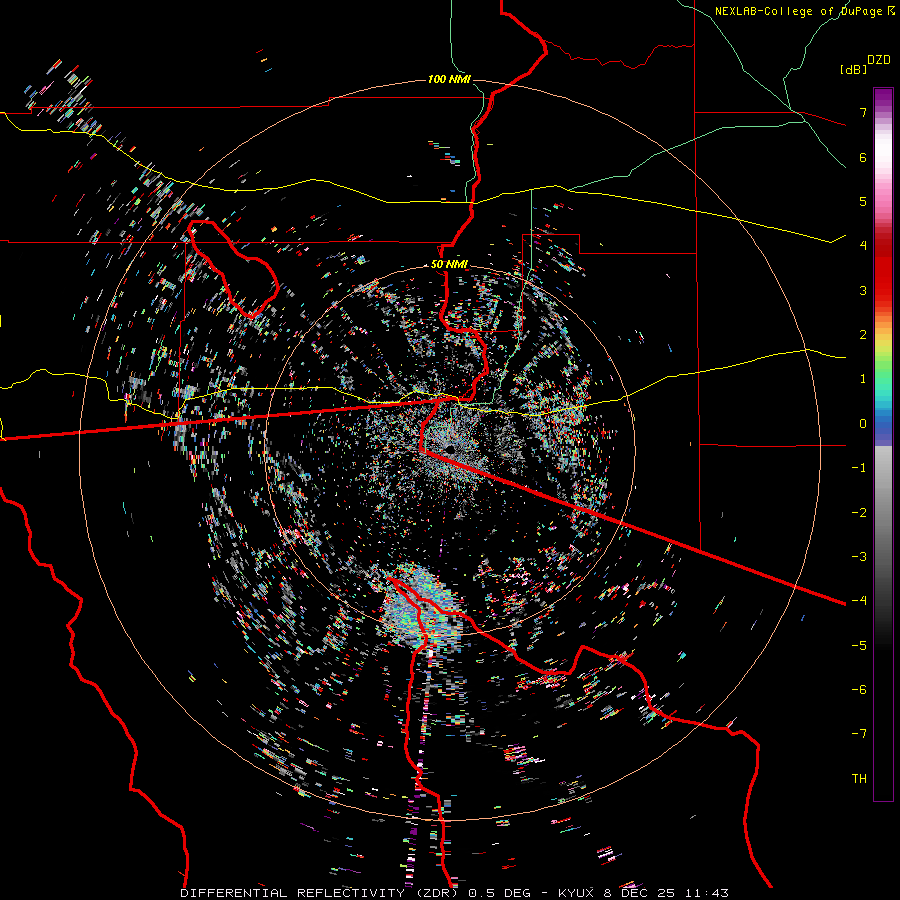Screen dimensions: 900x900
Task: Click the -1 dB scale label
Action: (859, 468)
